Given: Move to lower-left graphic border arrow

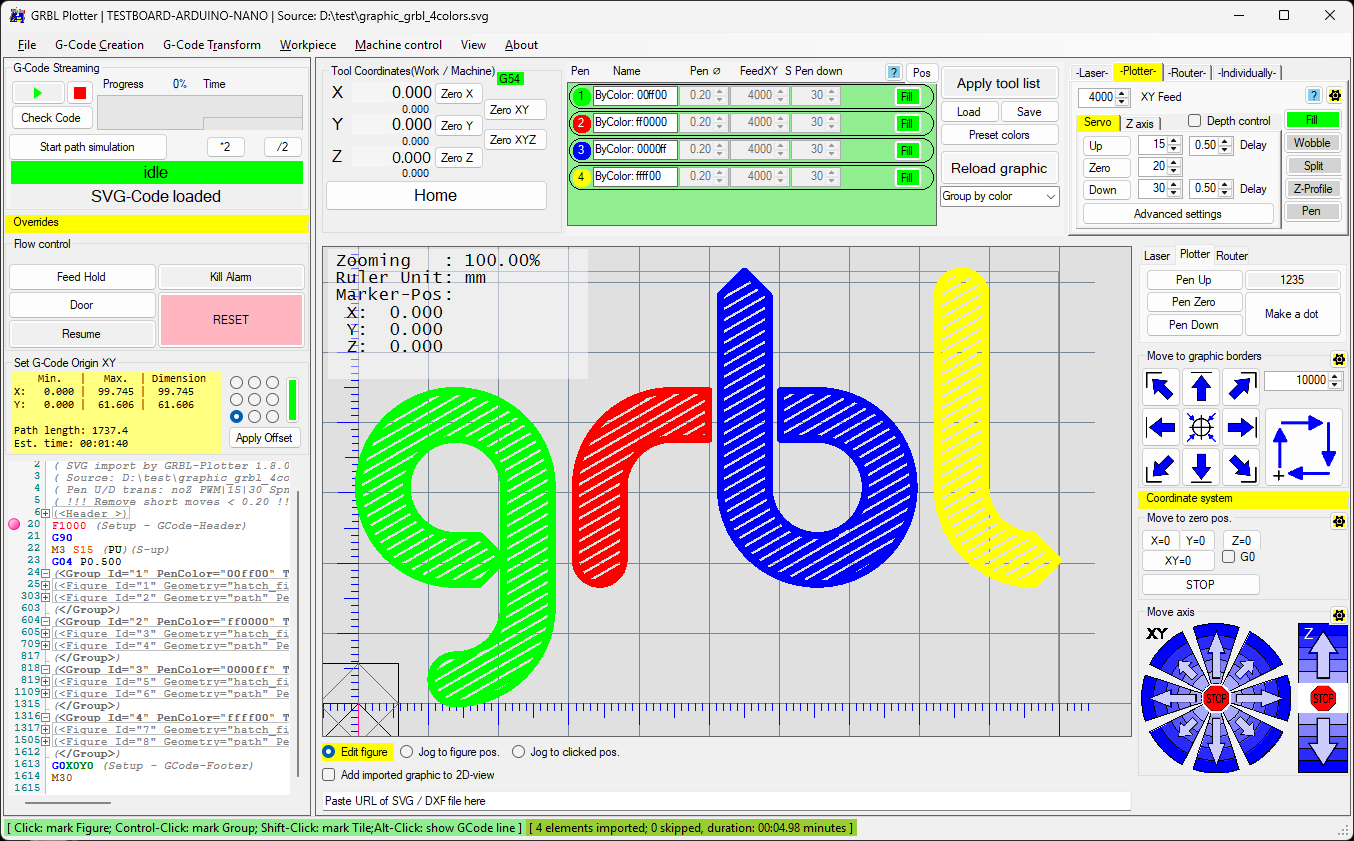Looking at the screenshot, I should point(1161,467).
